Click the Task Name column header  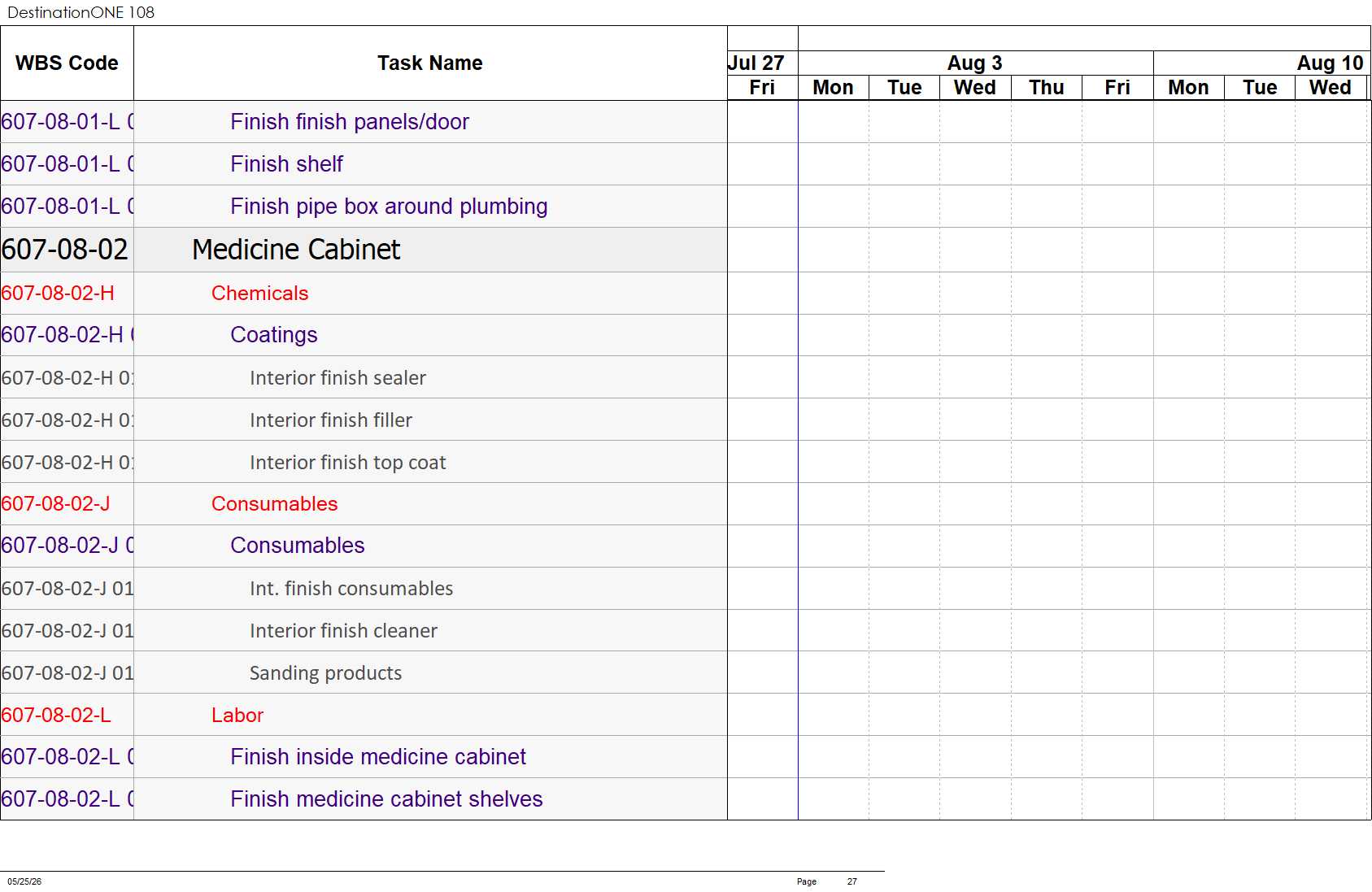[430, 63]
